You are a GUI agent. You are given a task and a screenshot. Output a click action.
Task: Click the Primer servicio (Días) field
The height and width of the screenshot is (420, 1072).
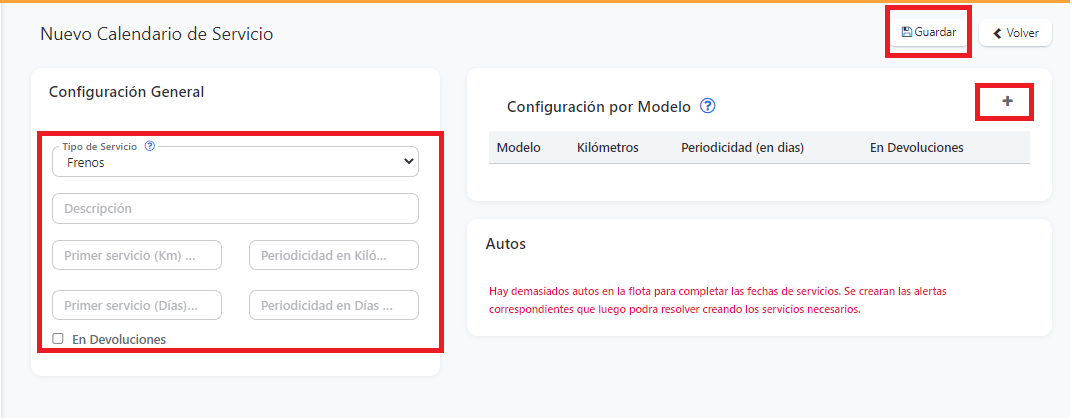point(137,305)
